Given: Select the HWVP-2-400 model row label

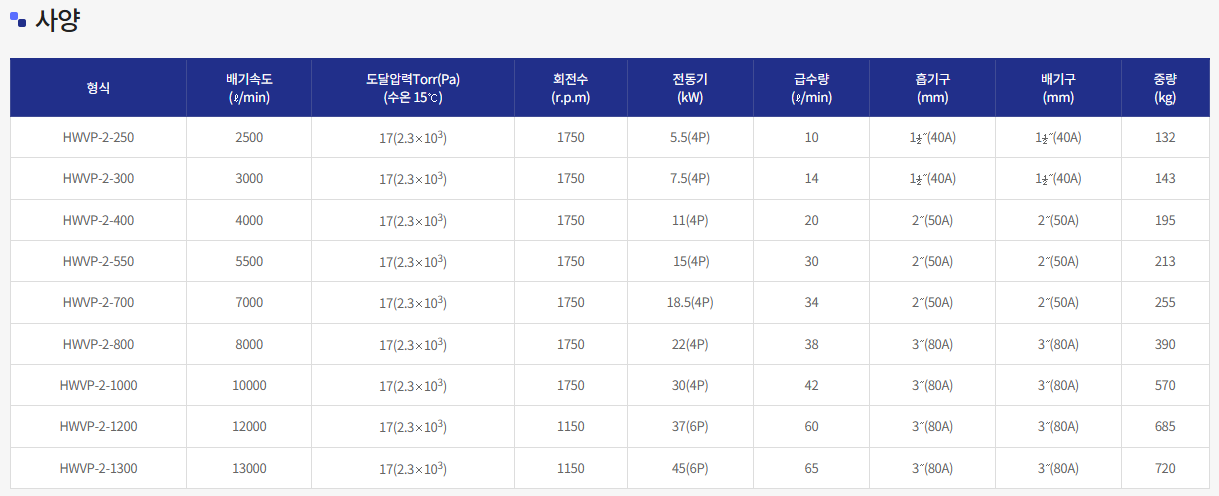Looking at the screenshot, I should coord(98,220).
